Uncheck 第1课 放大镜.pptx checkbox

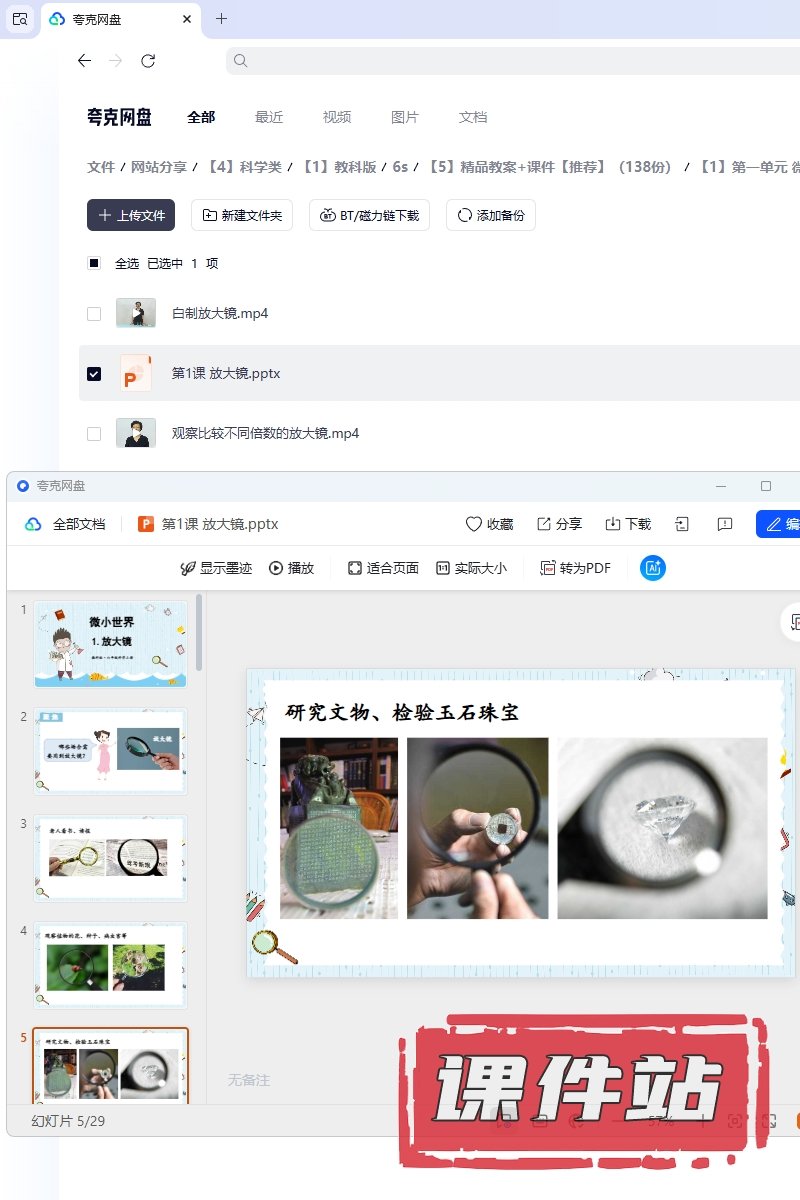94,374
